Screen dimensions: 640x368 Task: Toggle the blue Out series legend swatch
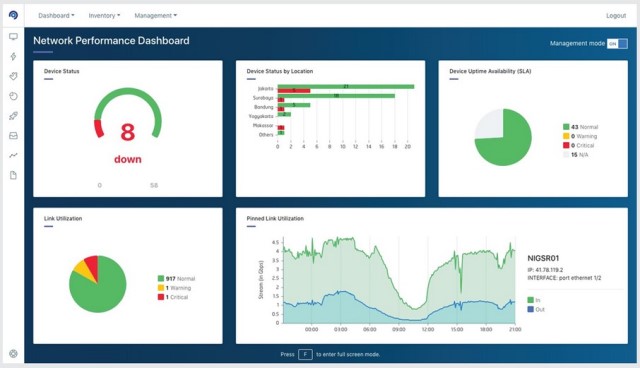click(x=531, y=309)
